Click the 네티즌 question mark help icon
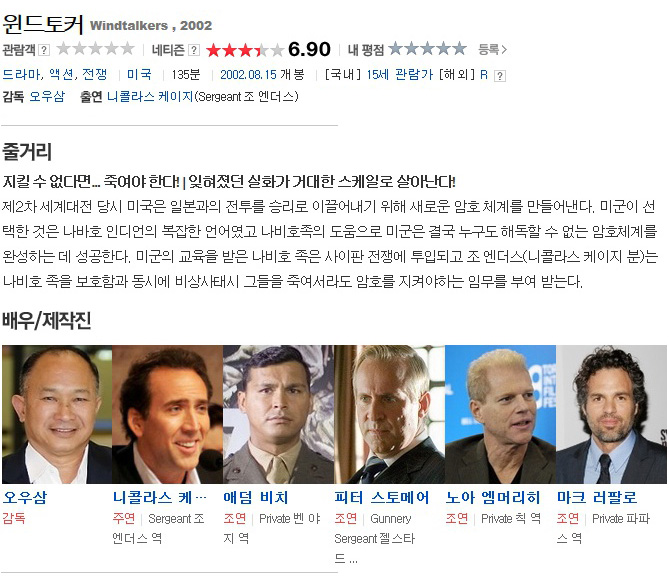This screenshot has width=669, height=586. point(194,50)
